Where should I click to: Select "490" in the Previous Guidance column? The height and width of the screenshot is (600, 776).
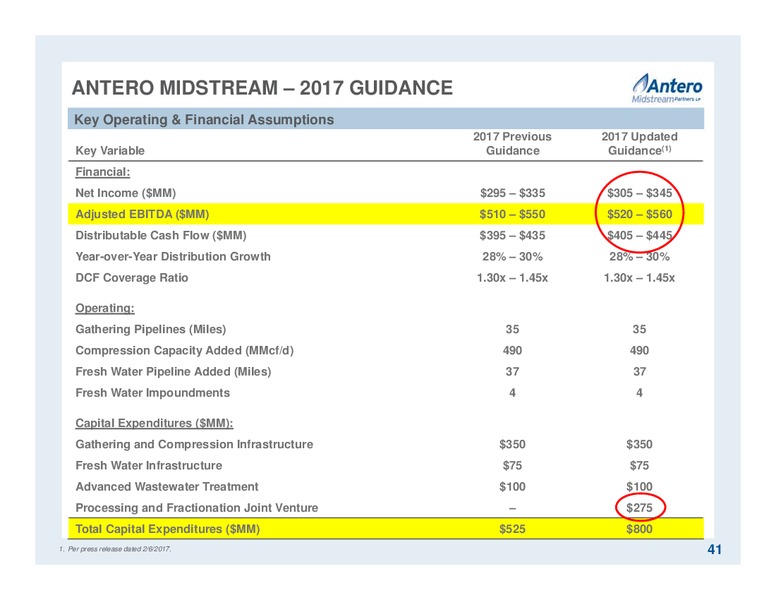pos(512,350)
